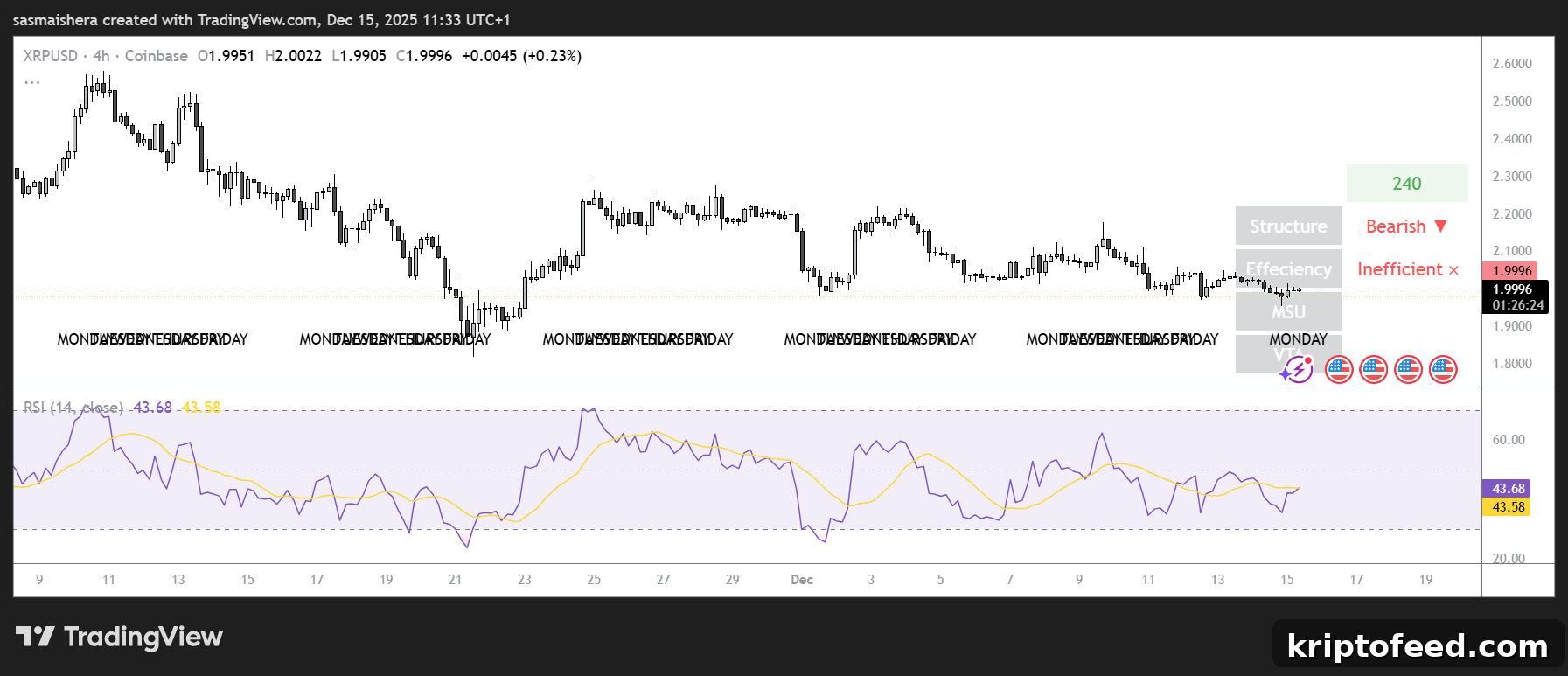The height and width of the screenshot is (676, 1568).
Task: Click the Bearish down-arrow status
Action: pos(1407,226)
